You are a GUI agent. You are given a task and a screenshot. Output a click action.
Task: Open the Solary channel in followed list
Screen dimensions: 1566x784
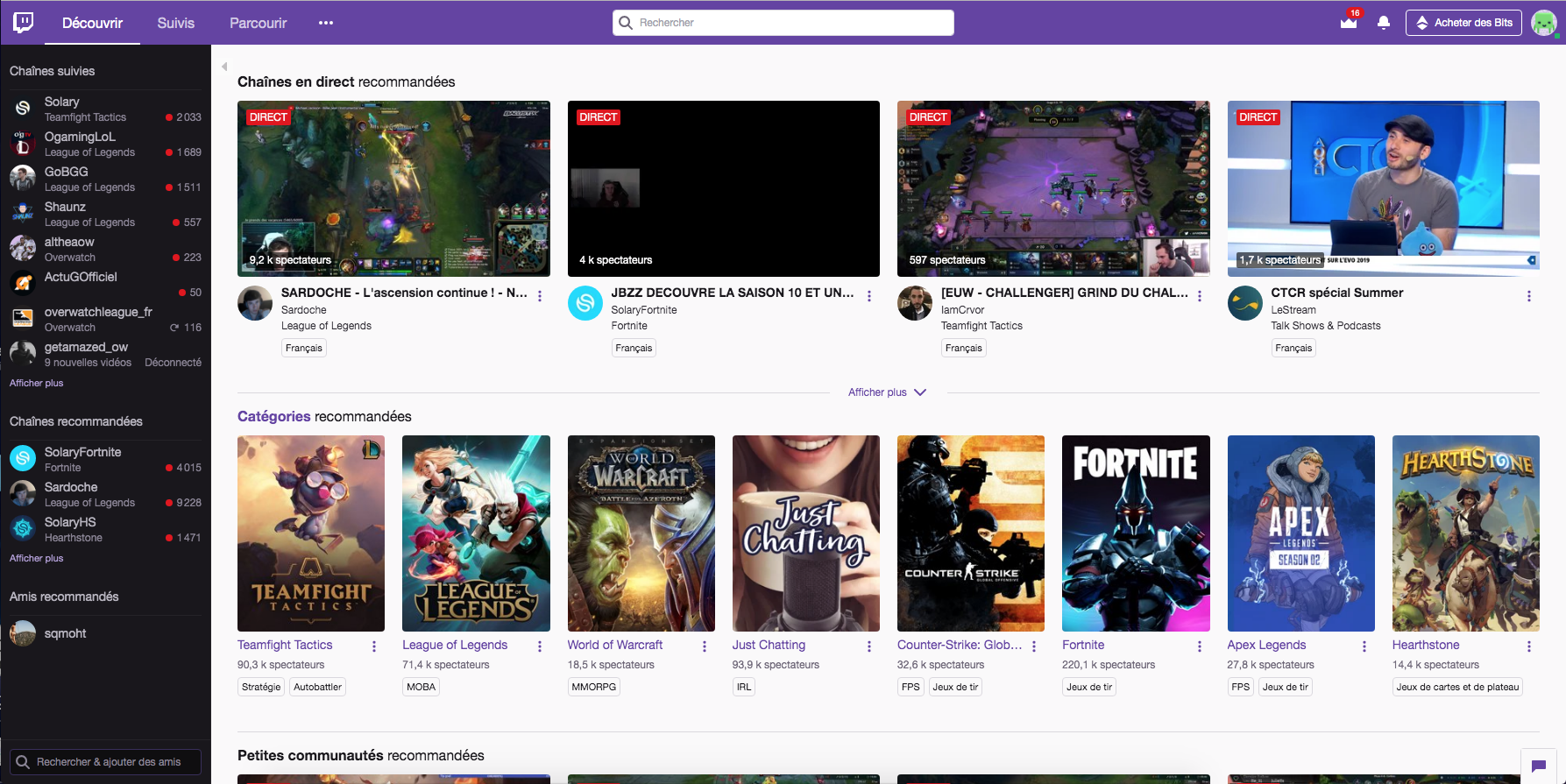(61, 102)
